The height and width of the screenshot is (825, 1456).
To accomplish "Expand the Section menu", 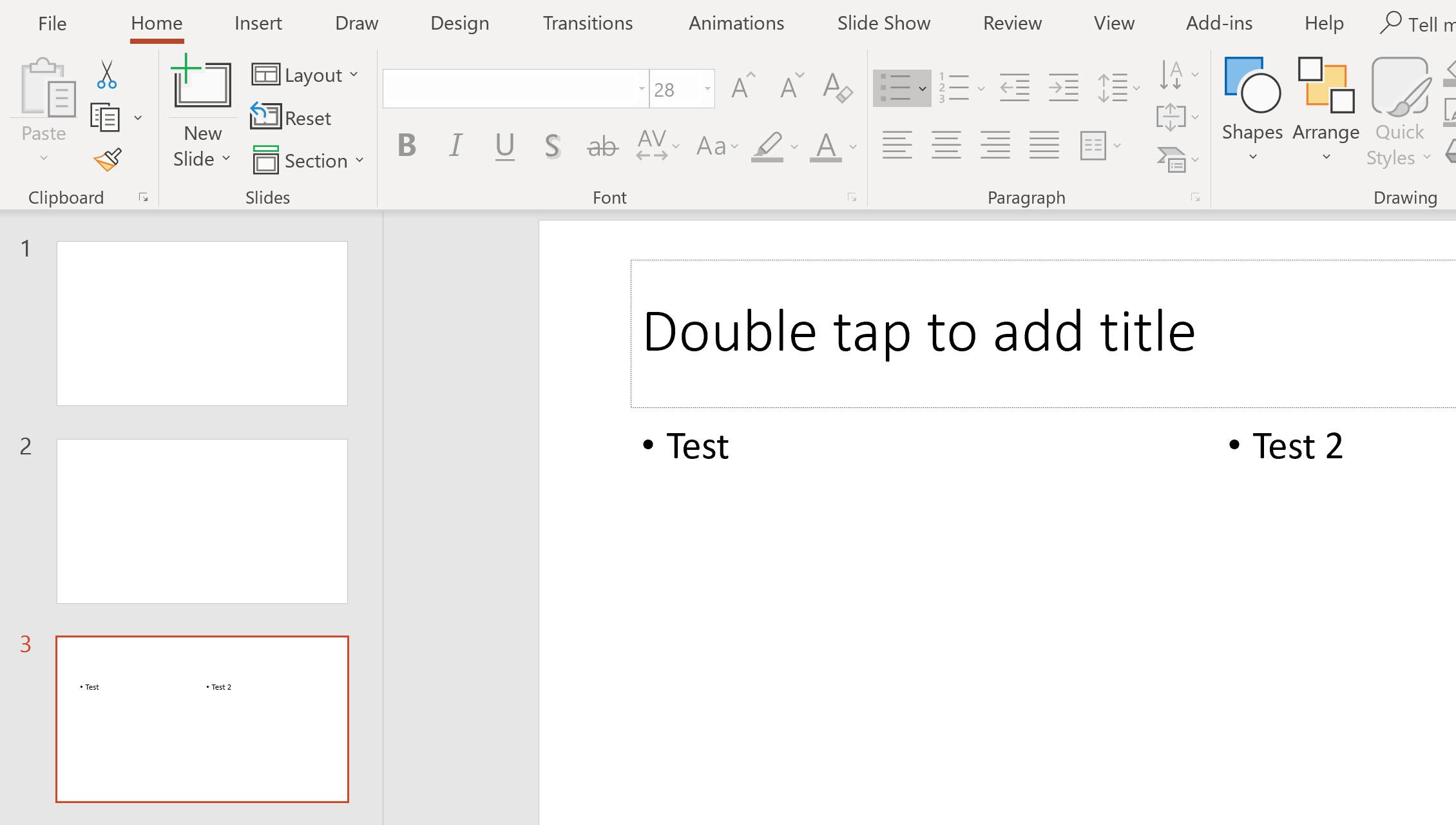I will (x=309, y=160).
